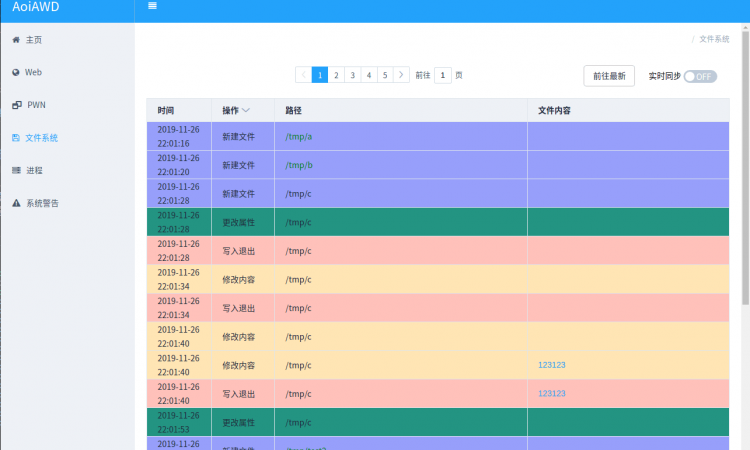
Task: Go to previous page with left arrow
Action: point(303,75)
